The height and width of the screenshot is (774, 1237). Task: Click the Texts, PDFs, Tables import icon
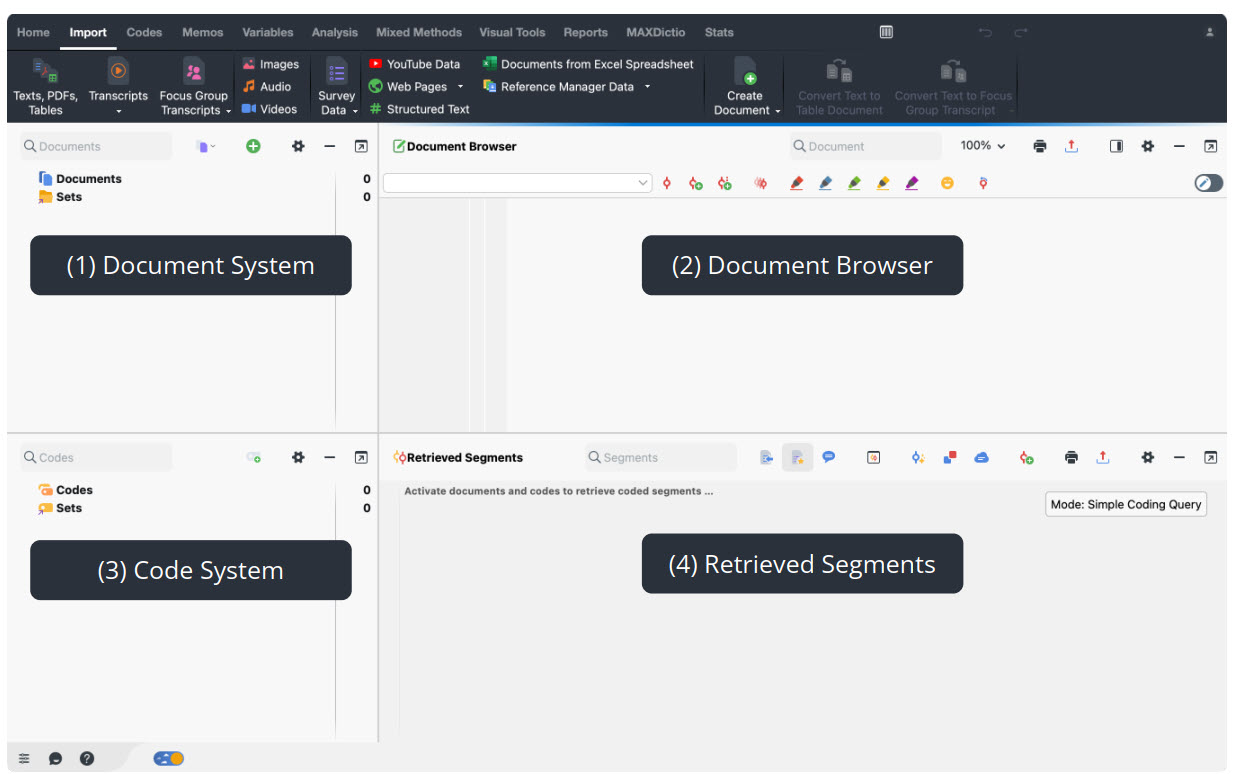click(45, 72)
